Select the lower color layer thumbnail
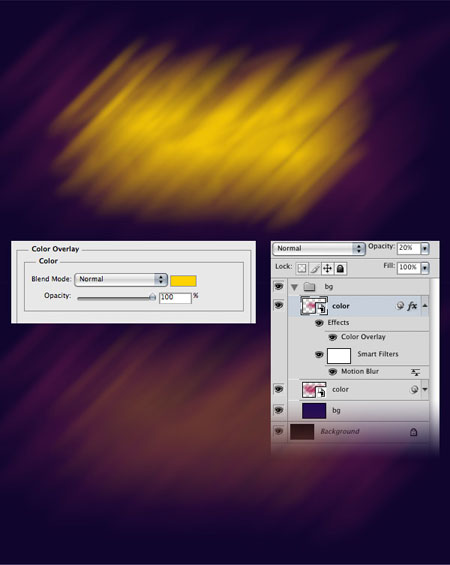Screen dimensions: 450x565 [314, 390]
